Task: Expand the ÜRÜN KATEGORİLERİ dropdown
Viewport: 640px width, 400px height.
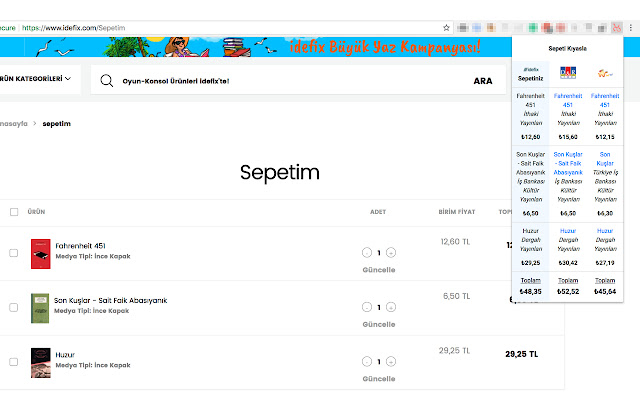Action: [x=36, y=78]
